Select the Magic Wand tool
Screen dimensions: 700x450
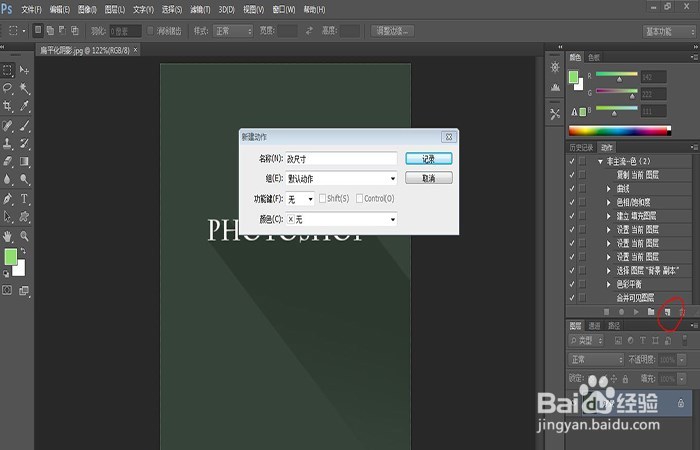tap(24, 88)
